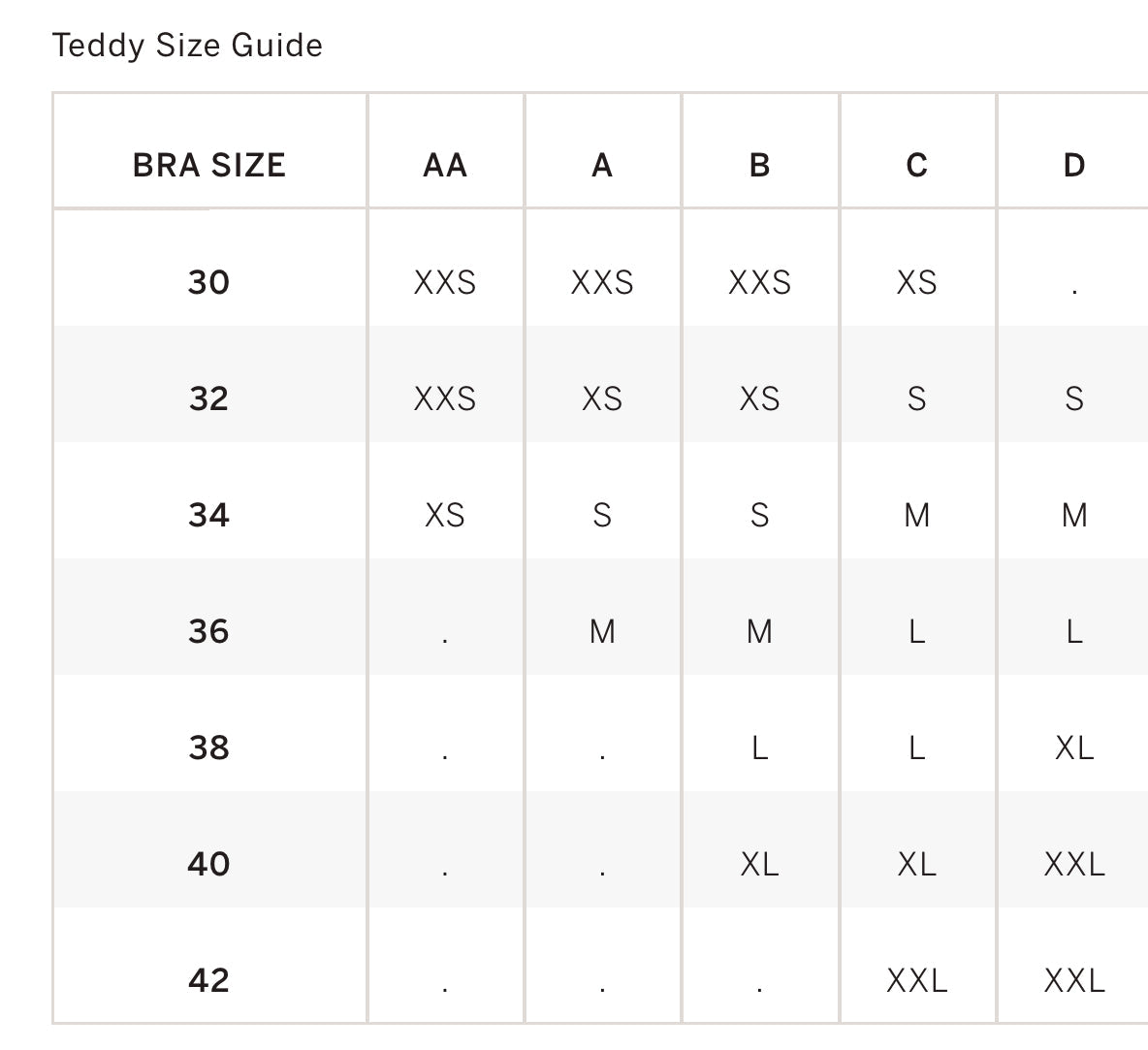Click the band size 38 row label
This screenshot has height=1050, width=1148.
tap(209, 748)
